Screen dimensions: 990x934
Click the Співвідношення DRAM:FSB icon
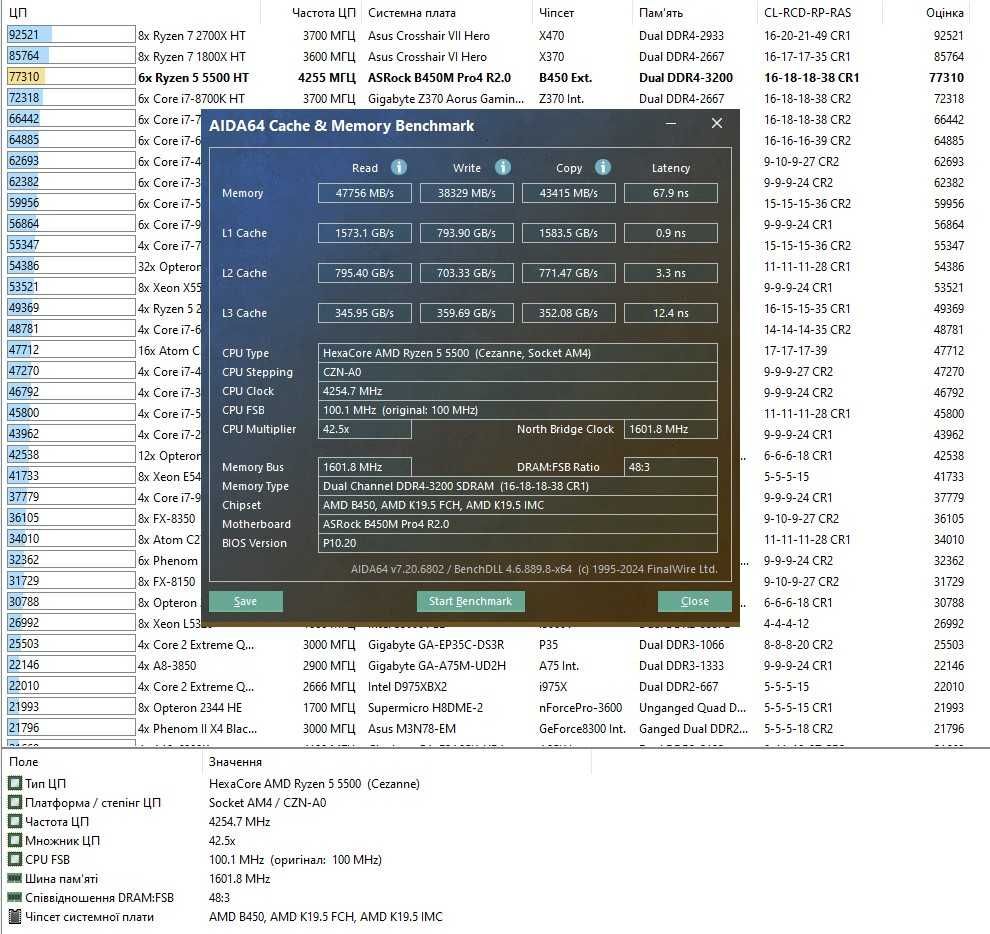[15, 897]
